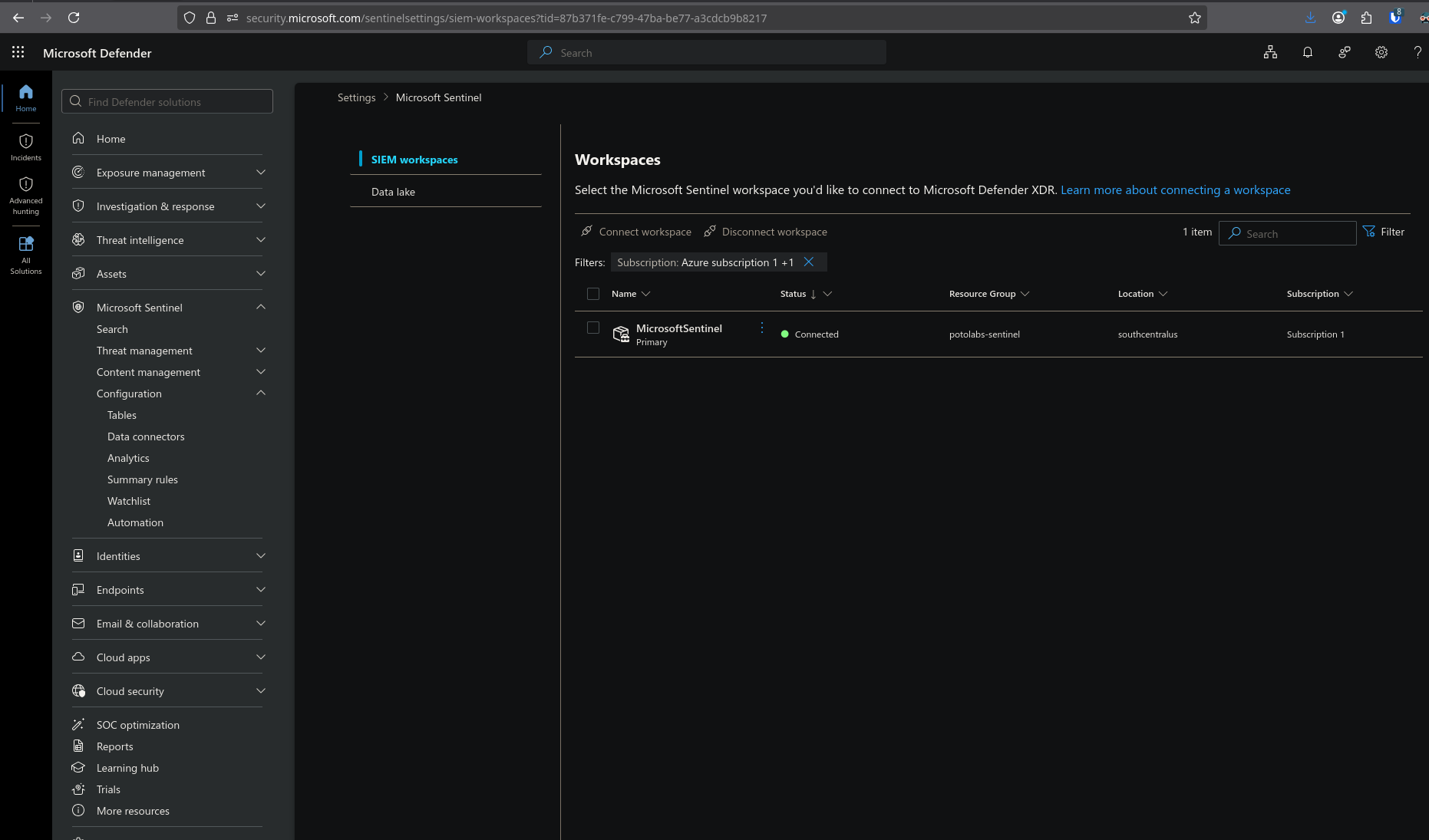
Task: Switch to SIEM workspaces tab
Action: [x=414, y=160]
